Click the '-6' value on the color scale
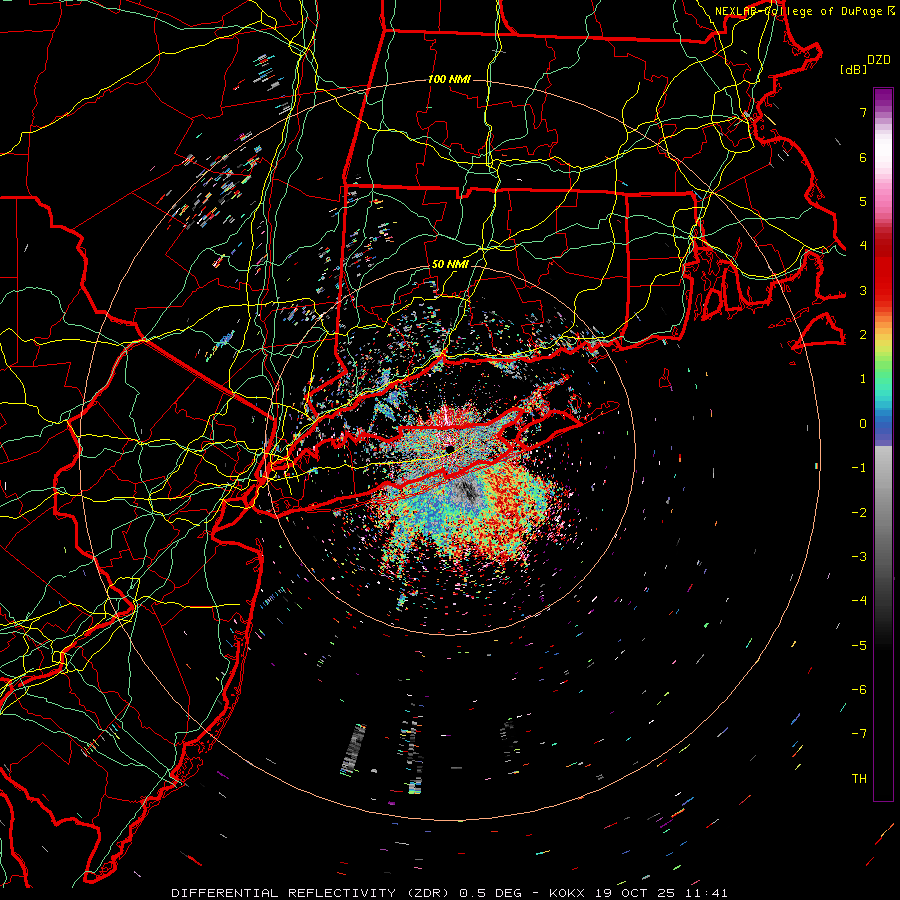 click(859, 690)
